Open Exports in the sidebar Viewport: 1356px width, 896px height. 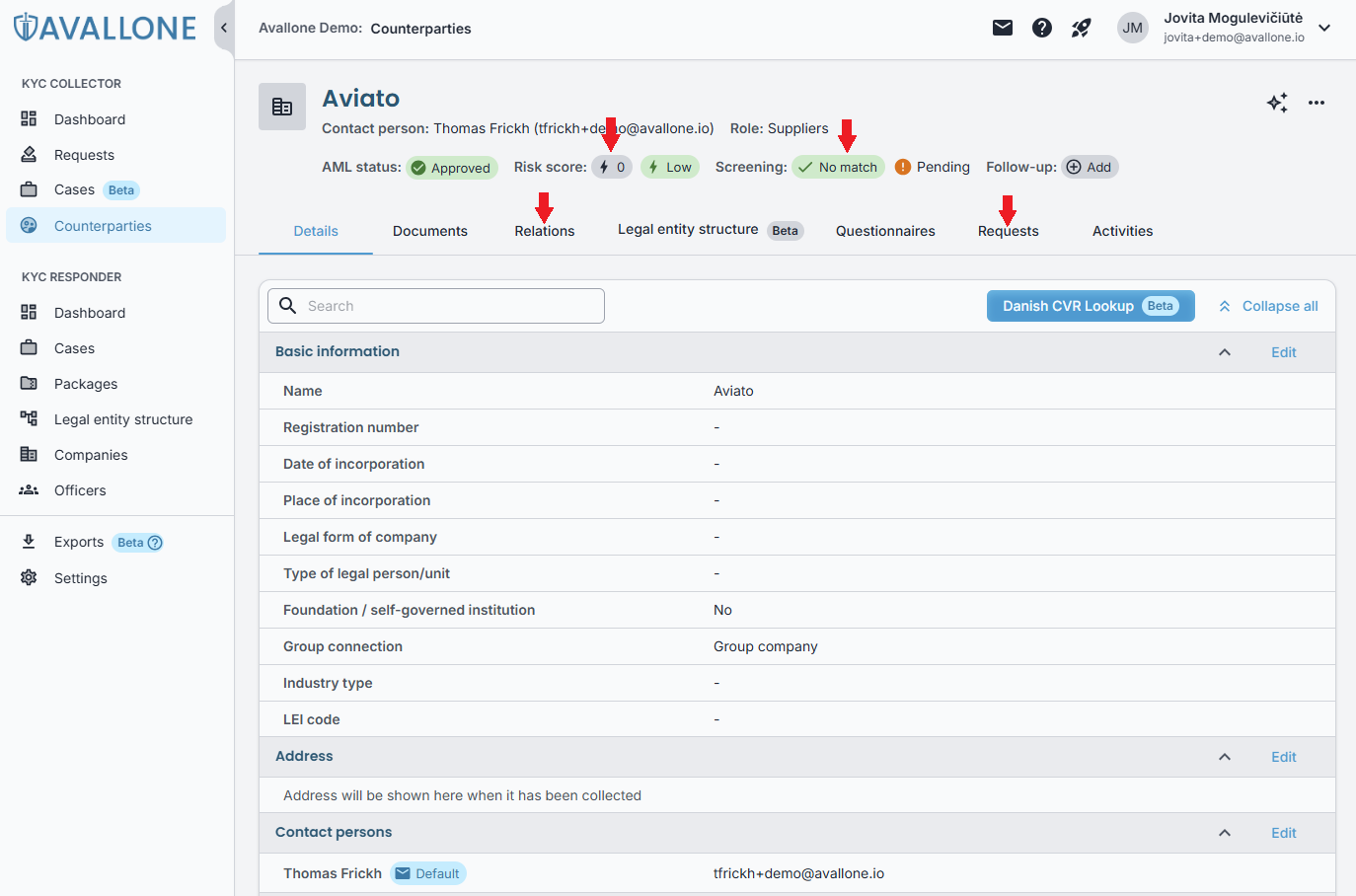point(79,542)
